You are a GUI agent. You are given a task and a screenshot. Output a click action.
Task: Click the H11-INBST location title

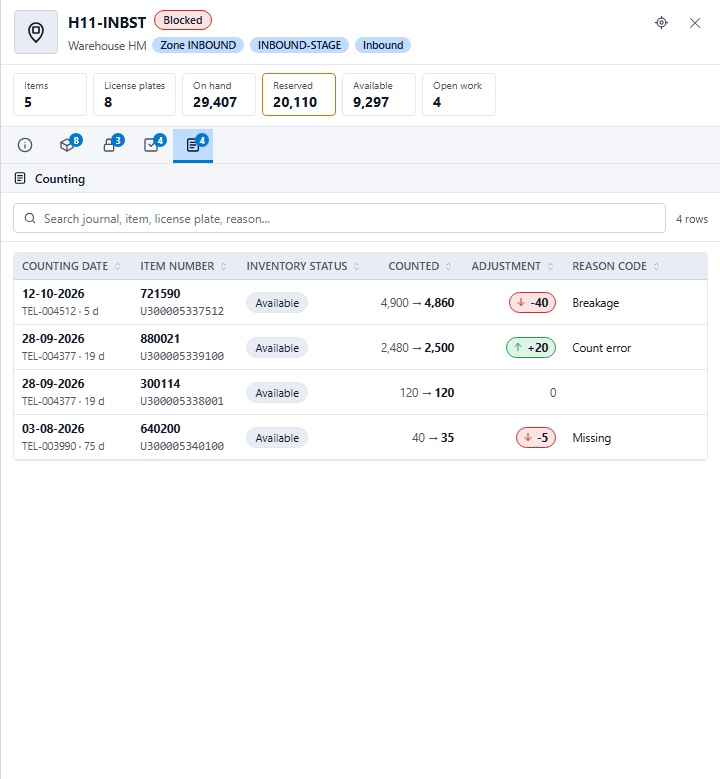(x=107, y=23)
